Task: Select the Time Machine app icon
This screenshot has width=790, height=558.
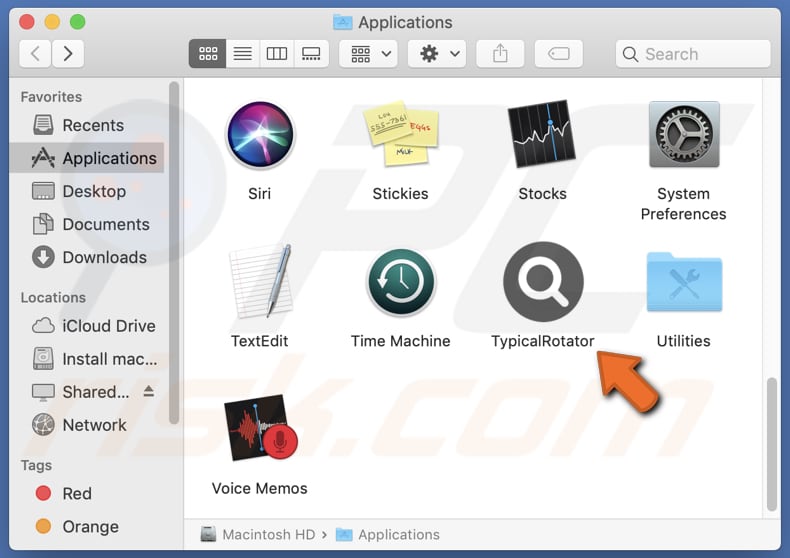Action: [x=401, y=282]
